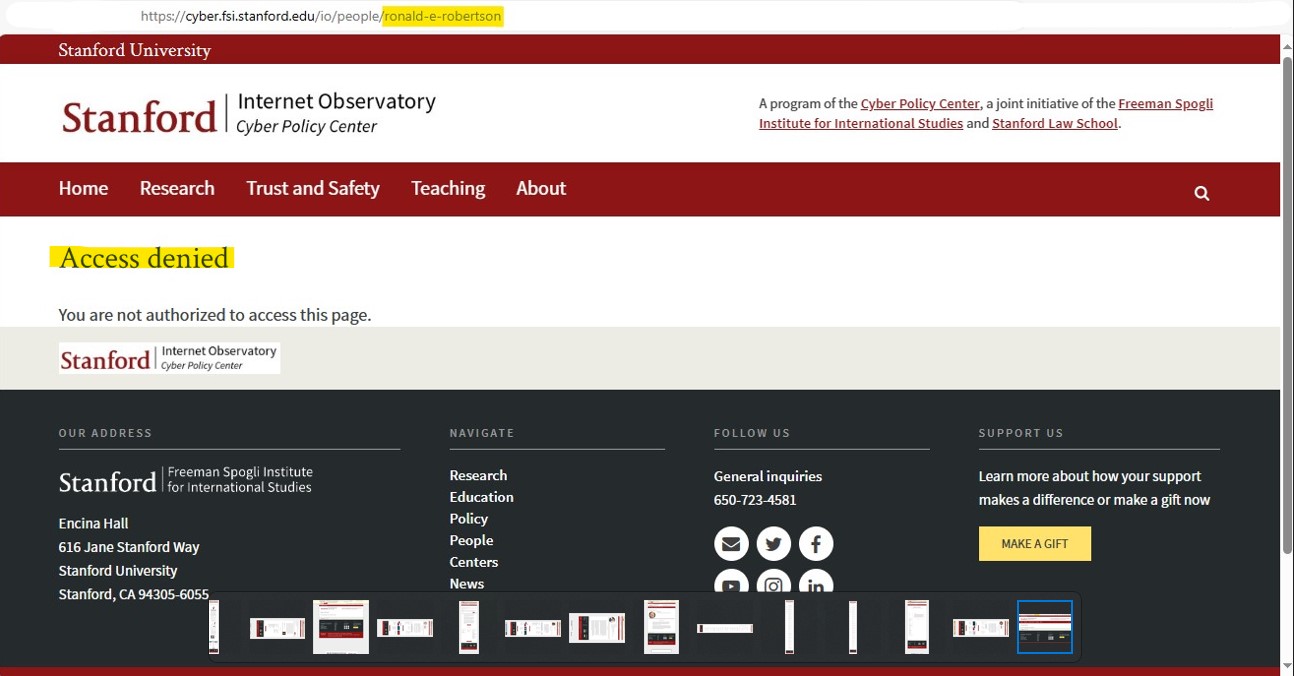Open the site search magnifier icon
Image resolution: width=1294 pixels, height=676 pixels.
pyautogui.click(x=1202, y=193)
